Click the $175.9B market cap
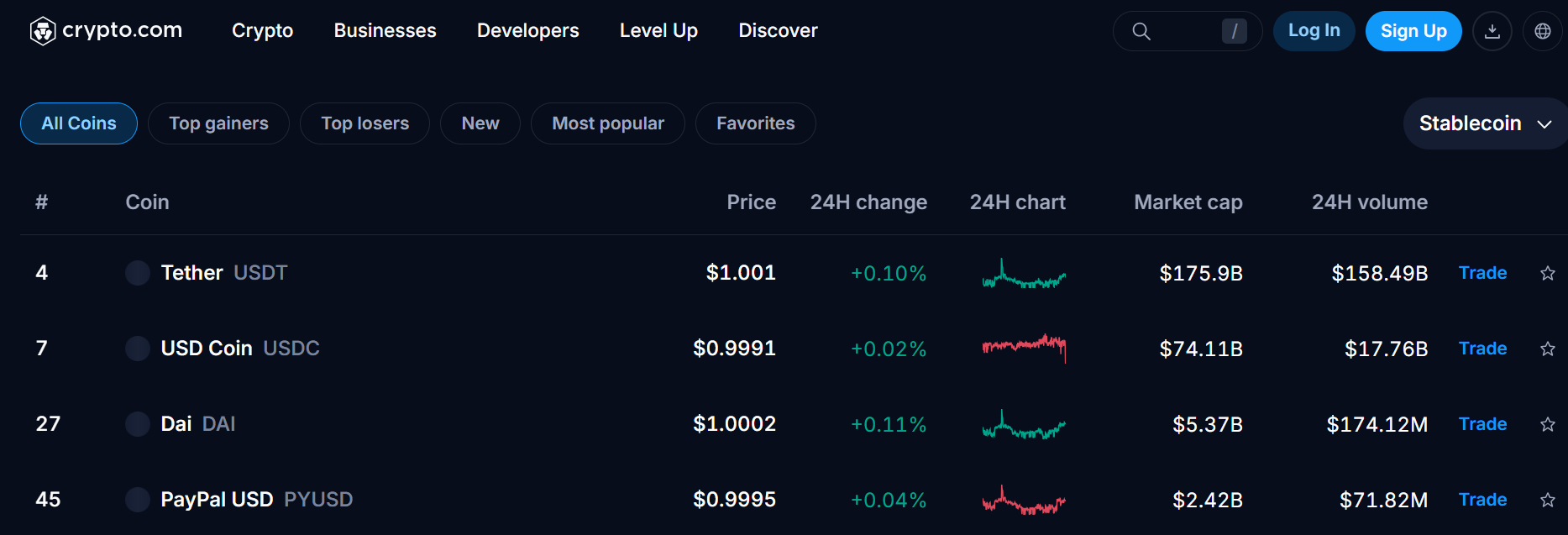The image size is (1568, 535). pos(1201,274)
